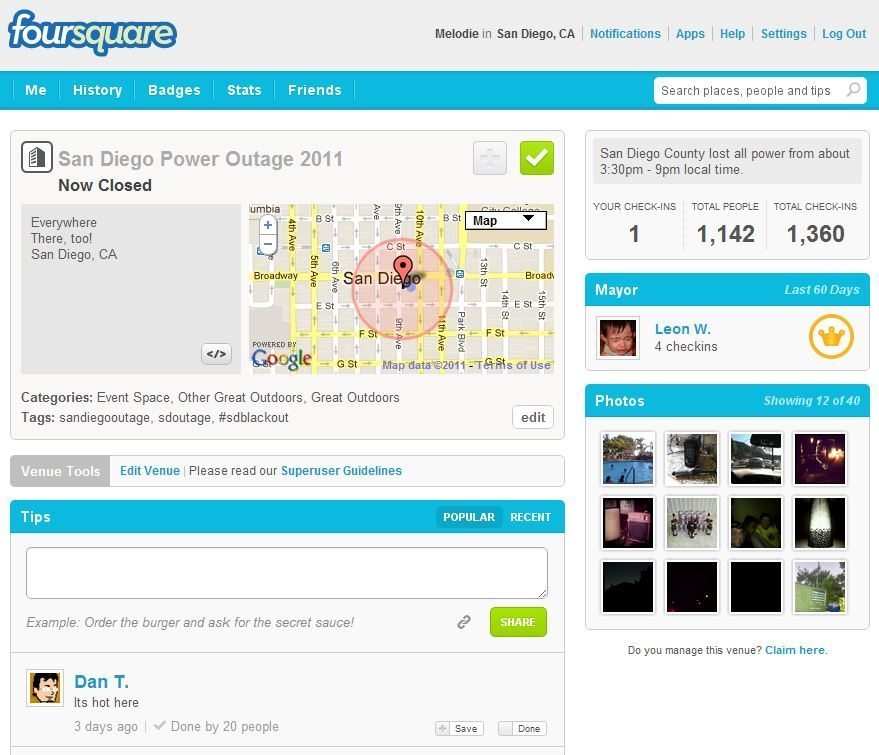
Task: Click the edit button for tags
Action: coord(533,417)
